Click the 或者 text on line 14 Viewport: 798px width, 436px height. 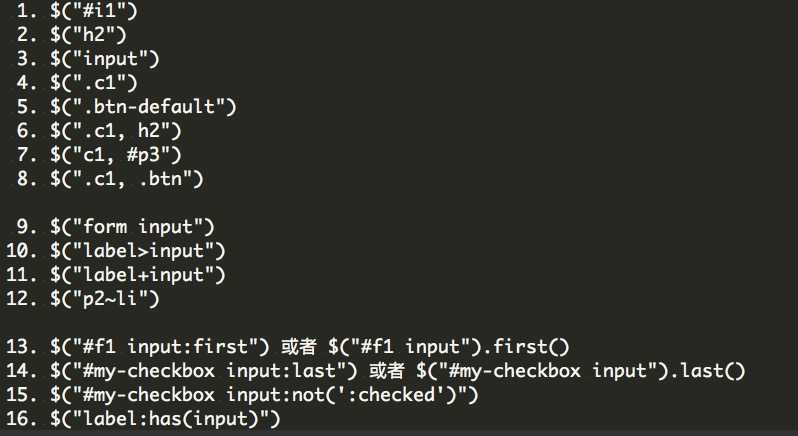pos(390,371)
